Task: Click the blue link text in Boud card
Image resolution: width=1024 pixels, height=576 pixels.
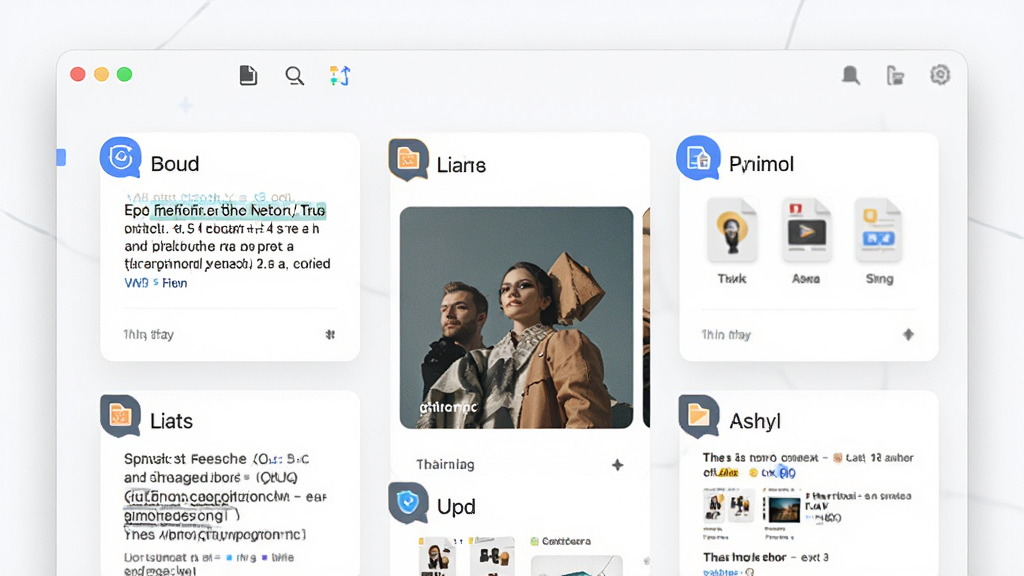Action: [x=155, y=283]
